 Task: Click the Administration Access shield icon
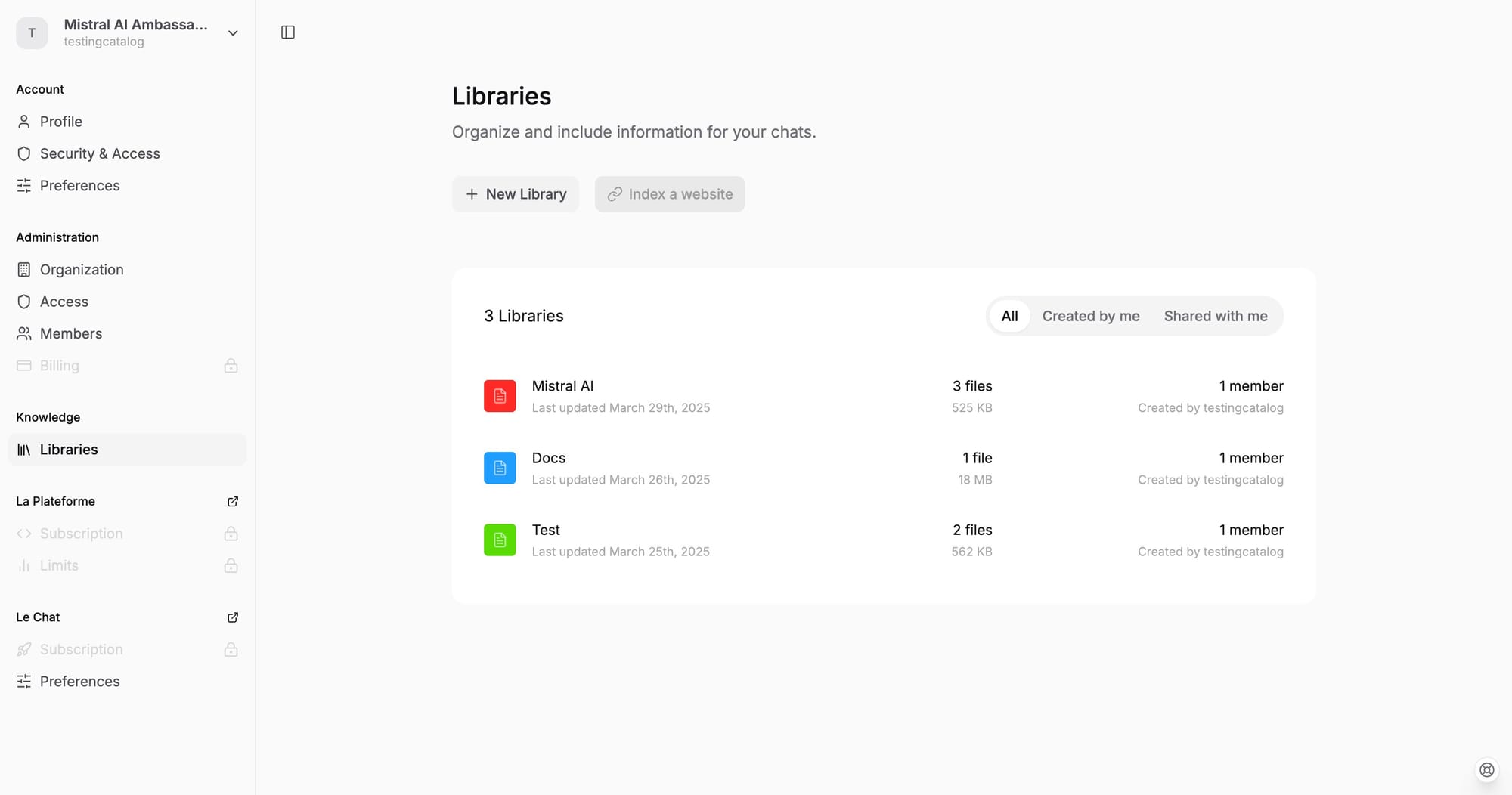coord(24,302)
